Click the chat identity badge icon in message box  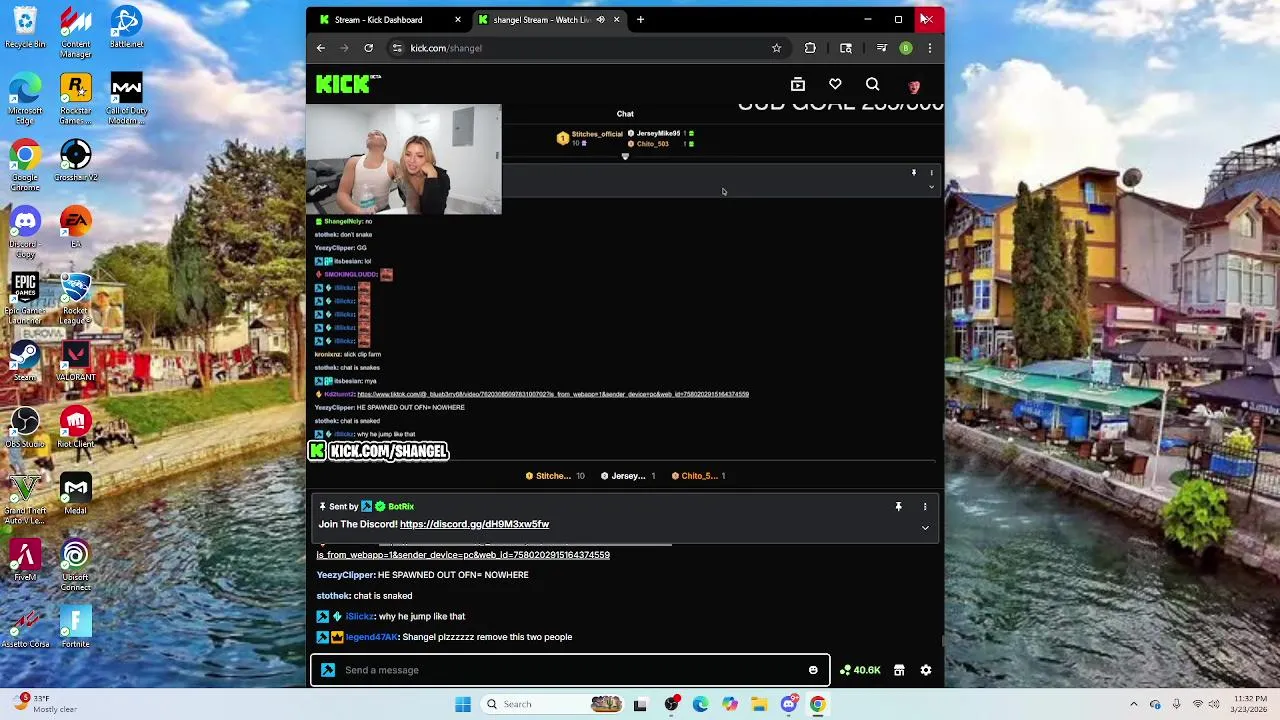coord(328,670)
